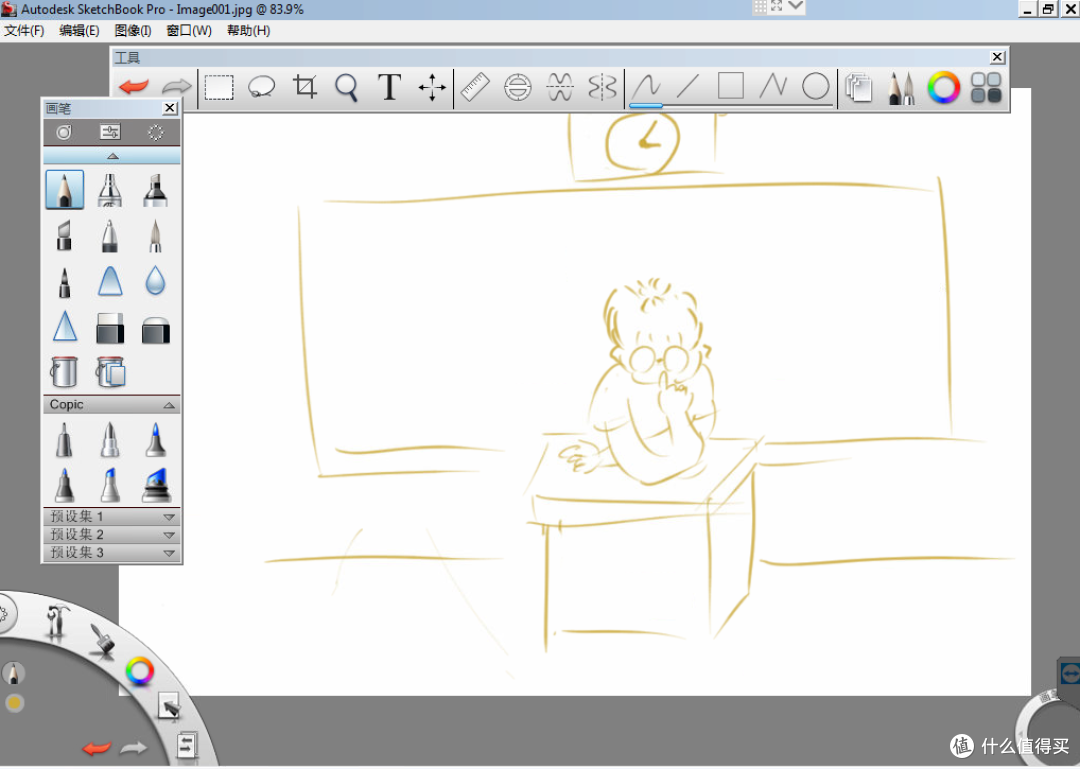Expand the 预设集 1 brush set

(x=112, y=516)
